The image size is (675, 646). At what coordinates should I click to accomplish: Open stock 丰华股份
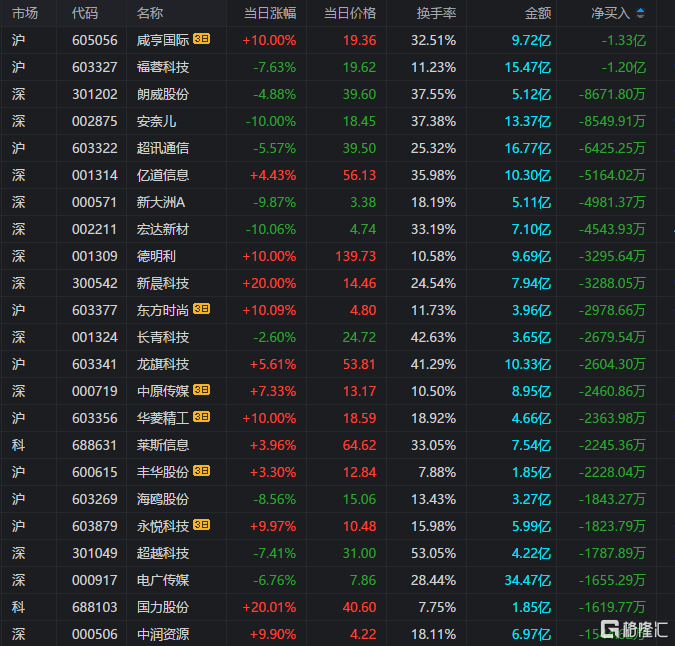(163, 472)
